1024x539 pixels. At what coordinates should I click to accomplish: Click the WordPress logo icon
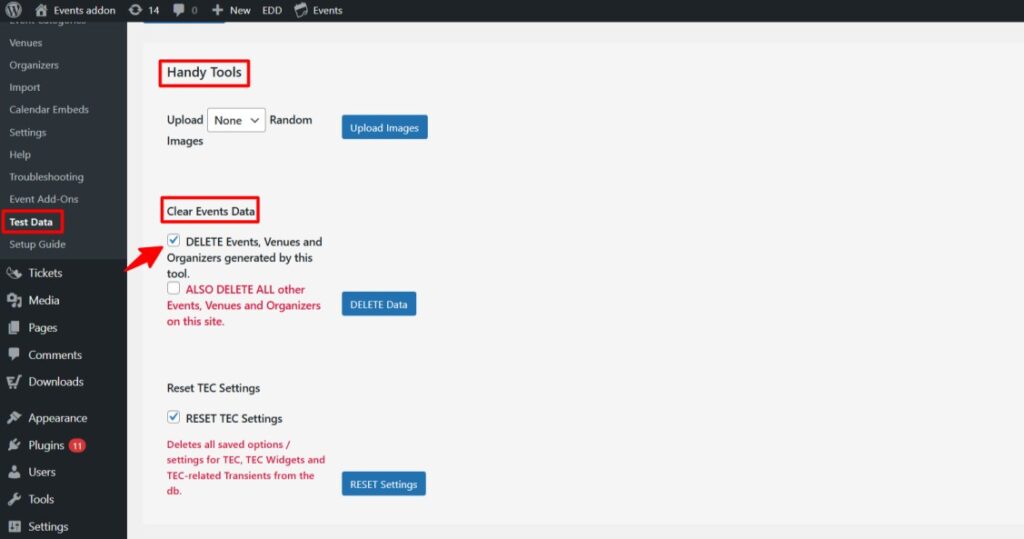14,10
